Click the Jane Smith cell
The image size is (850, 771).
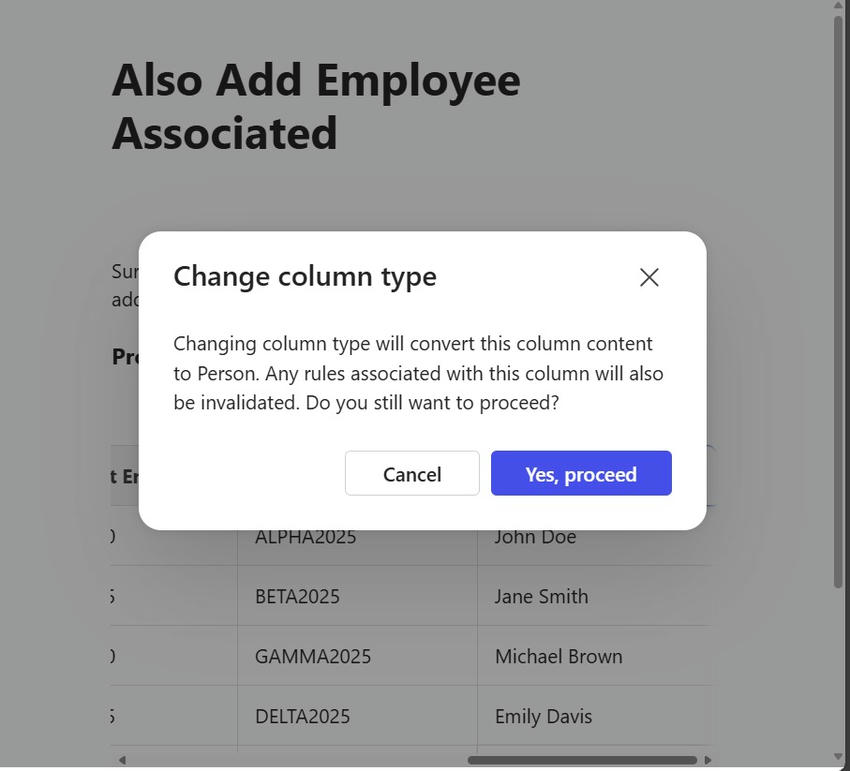coord(540,596)
